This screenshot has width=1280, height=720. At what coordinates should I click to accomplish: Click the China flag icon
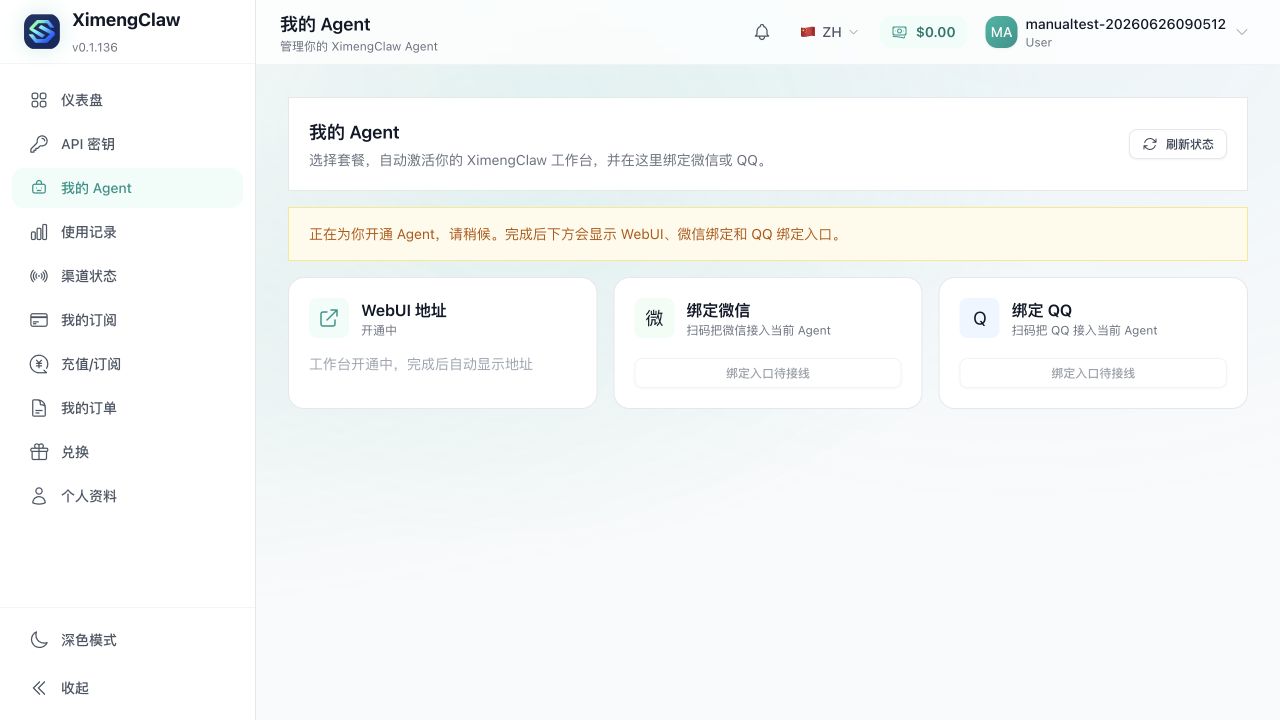click(808, 32)
